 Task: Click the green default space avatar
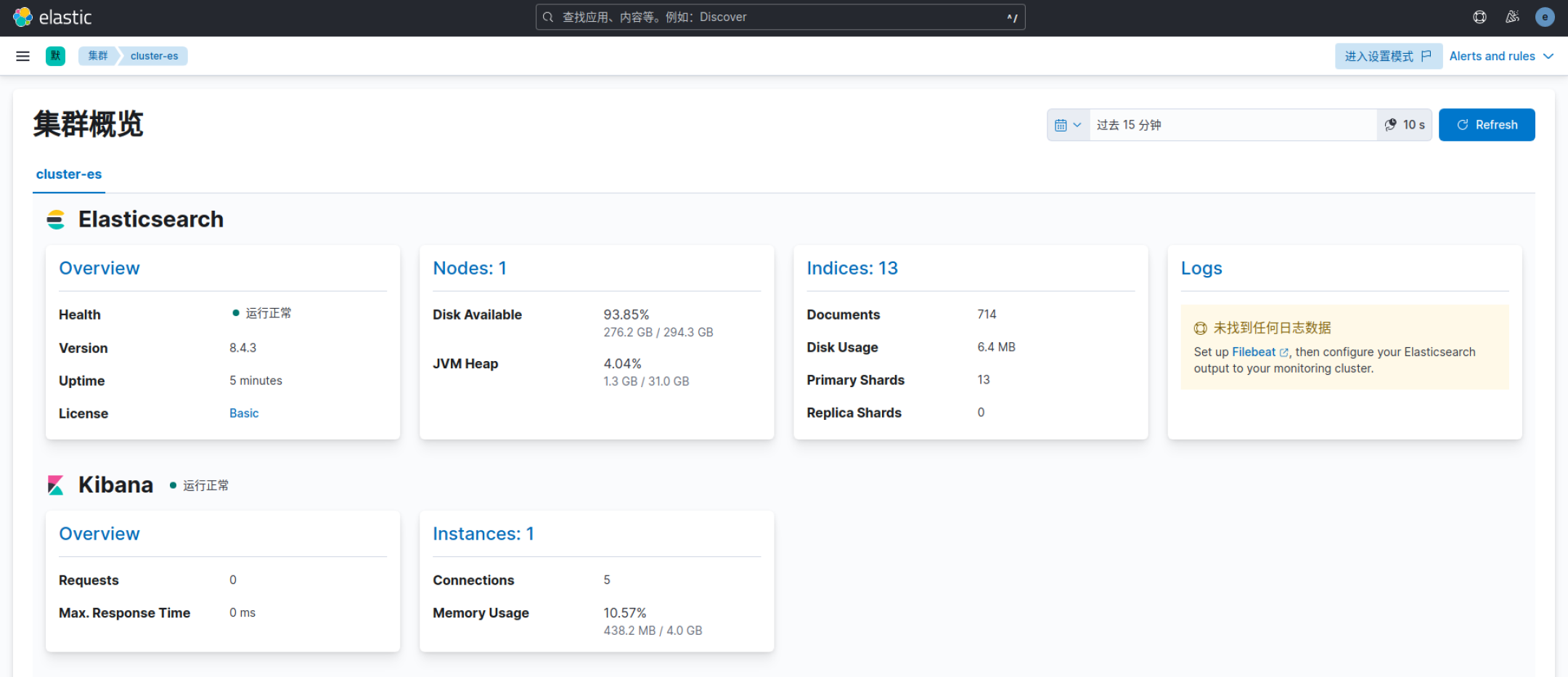(55, 56)
